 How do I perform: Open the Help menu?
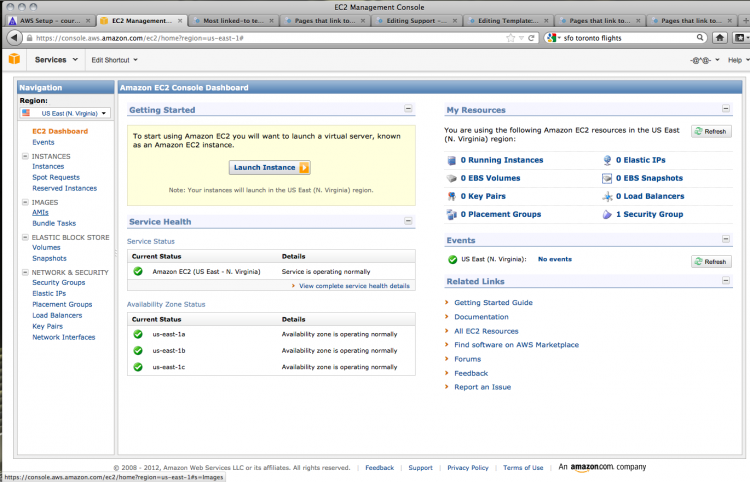pos(738,60)
